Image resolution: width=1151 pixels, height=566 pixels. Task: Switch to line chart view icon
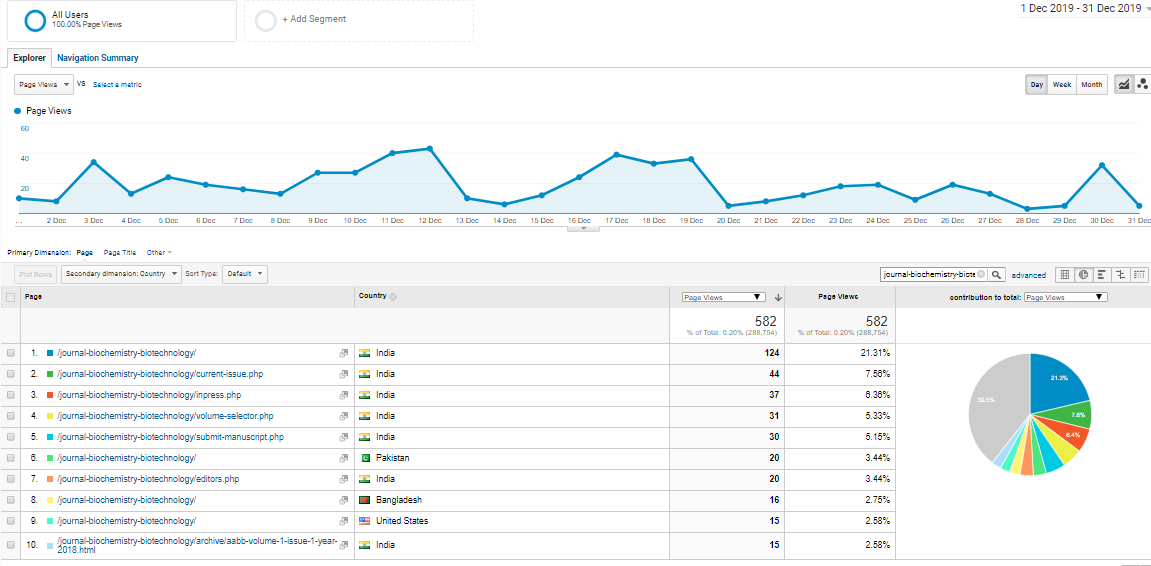1123,85
